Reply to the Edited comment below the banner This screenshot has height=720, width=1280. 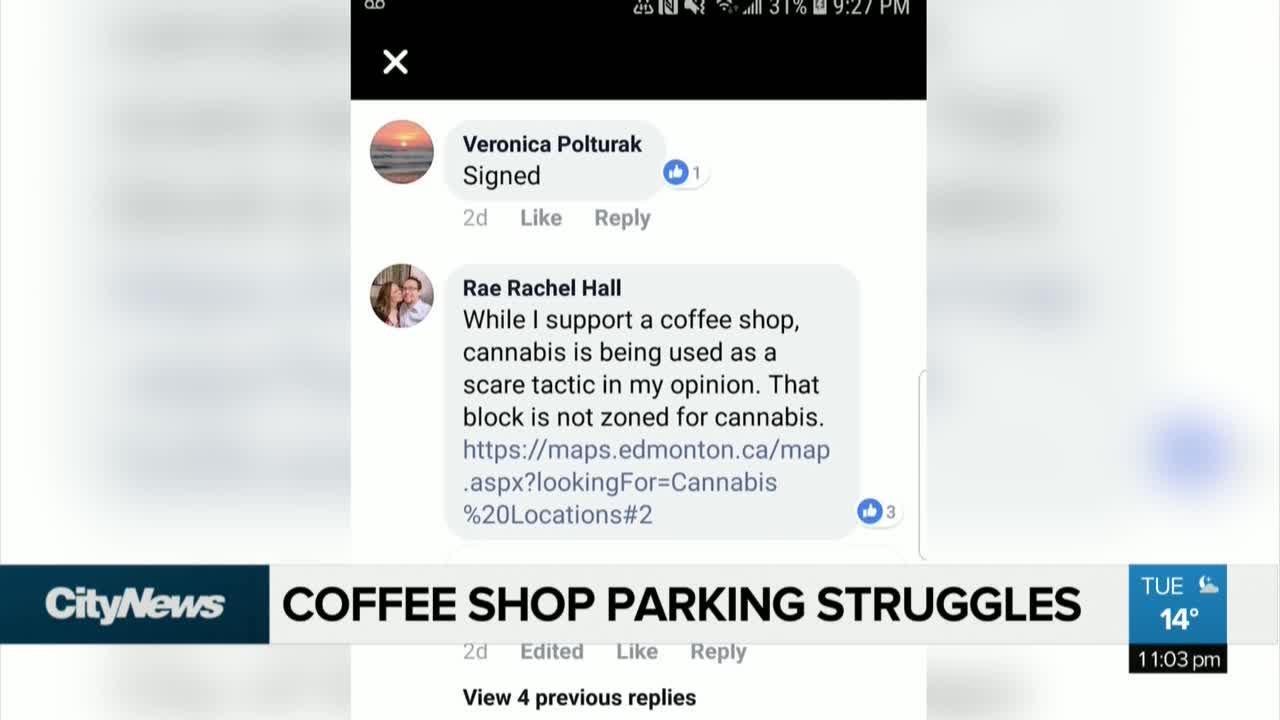[718, 652]
